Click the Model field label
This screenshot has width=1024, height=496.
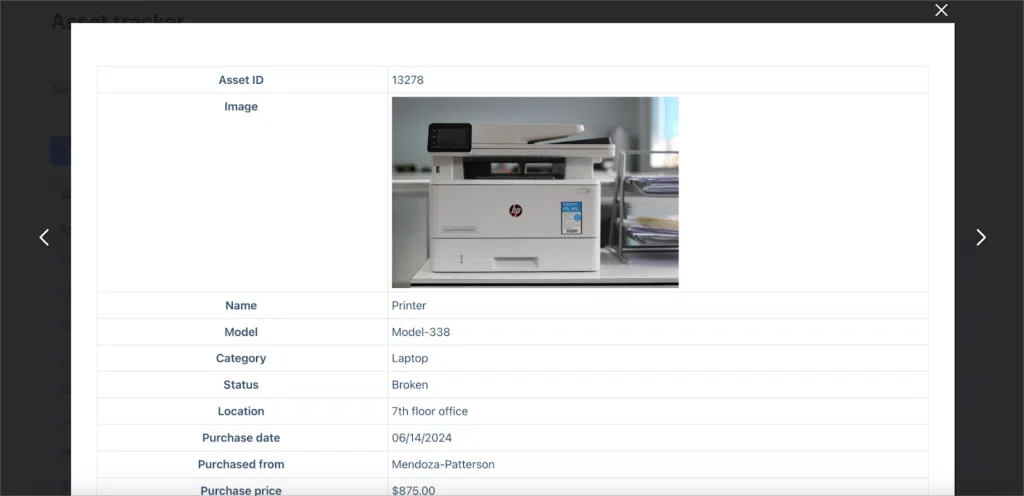click(x=241, y=332)
